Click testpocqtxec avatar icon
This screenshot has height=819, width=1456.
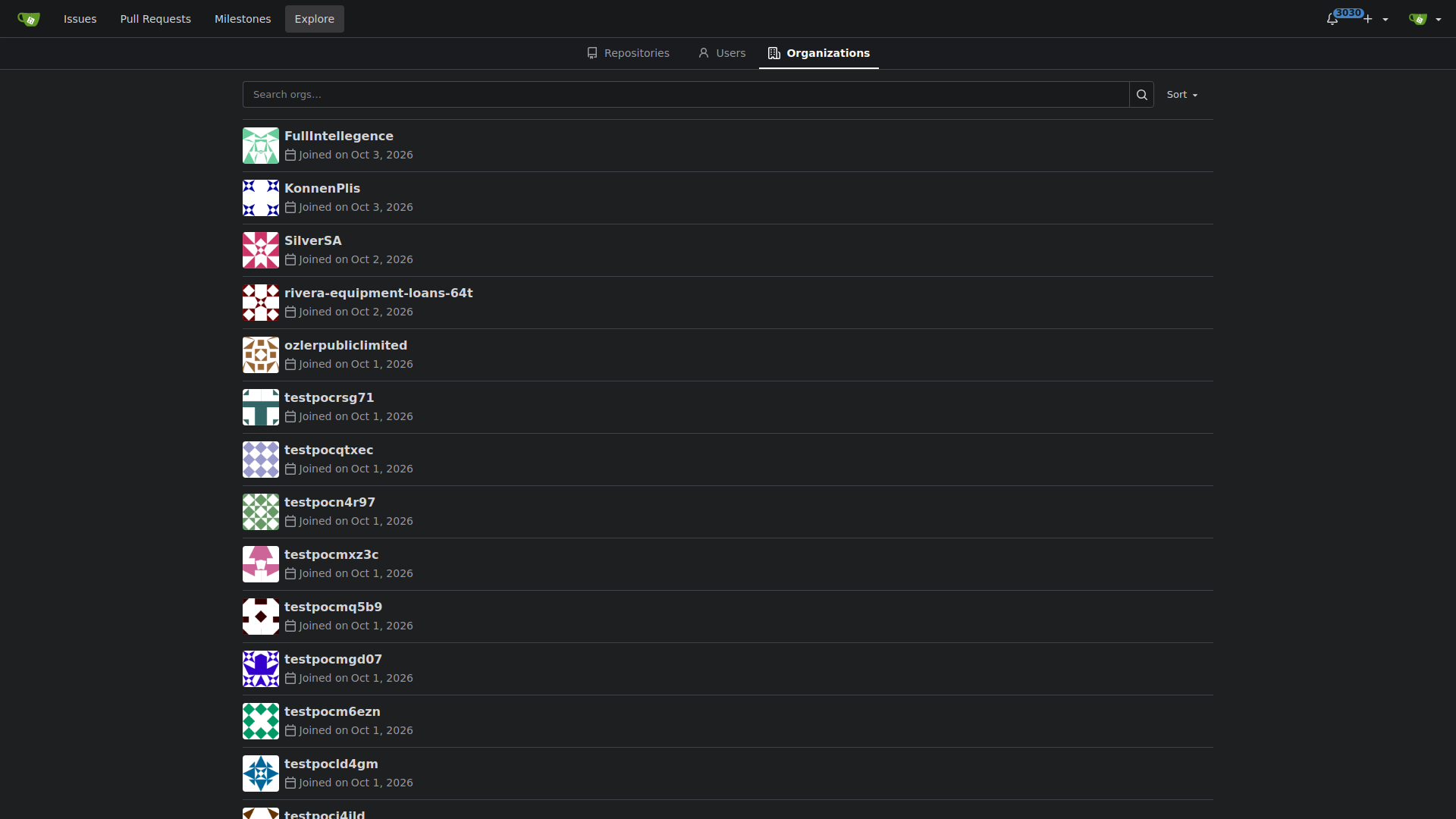tap(261, 460)
